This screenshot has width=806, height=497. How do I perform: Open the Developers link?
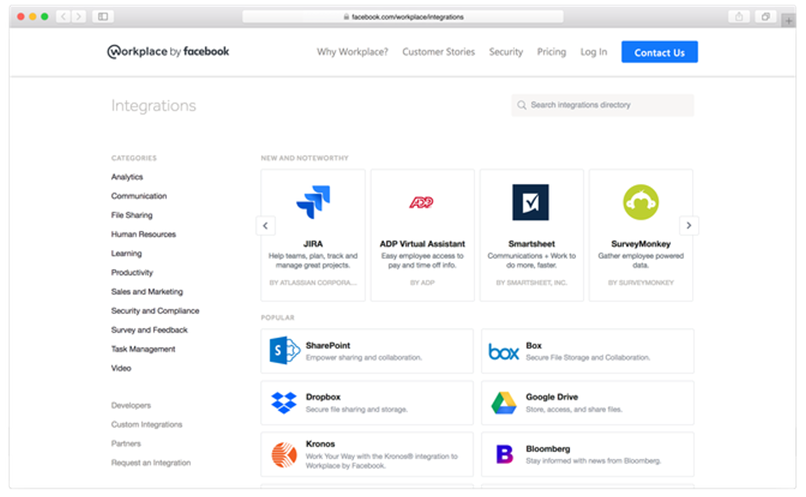(131, 405)
